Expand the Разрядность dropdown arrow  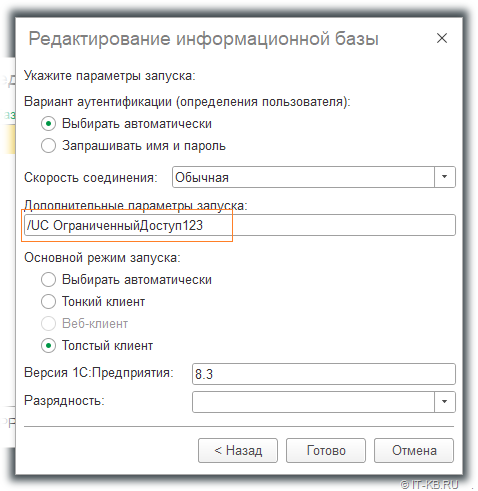445,402
